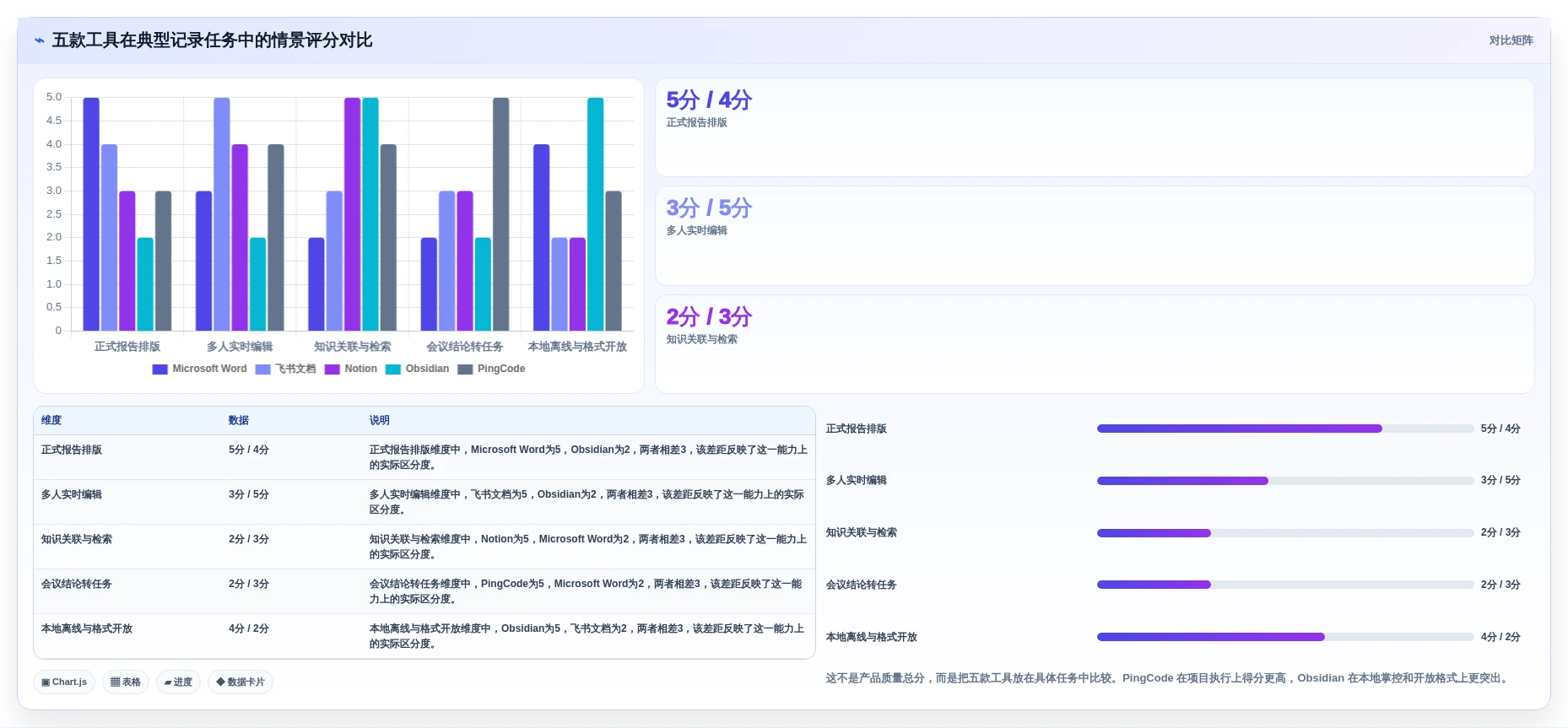Click the 多人实时编辑 progress bar
1568x728 pixels.
click(1285, 481)
